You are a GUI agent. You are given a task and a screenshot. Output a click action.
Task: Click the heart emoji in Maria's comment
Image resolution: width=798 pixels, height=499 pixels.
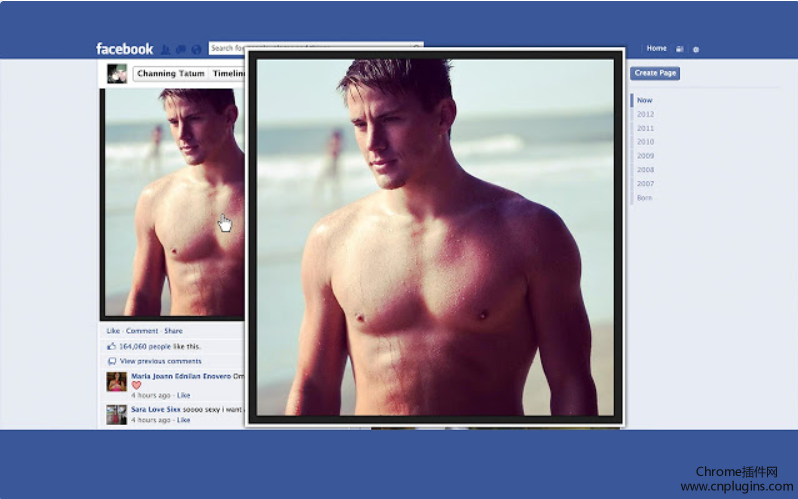pyautogui.click(x=136, y=385)
